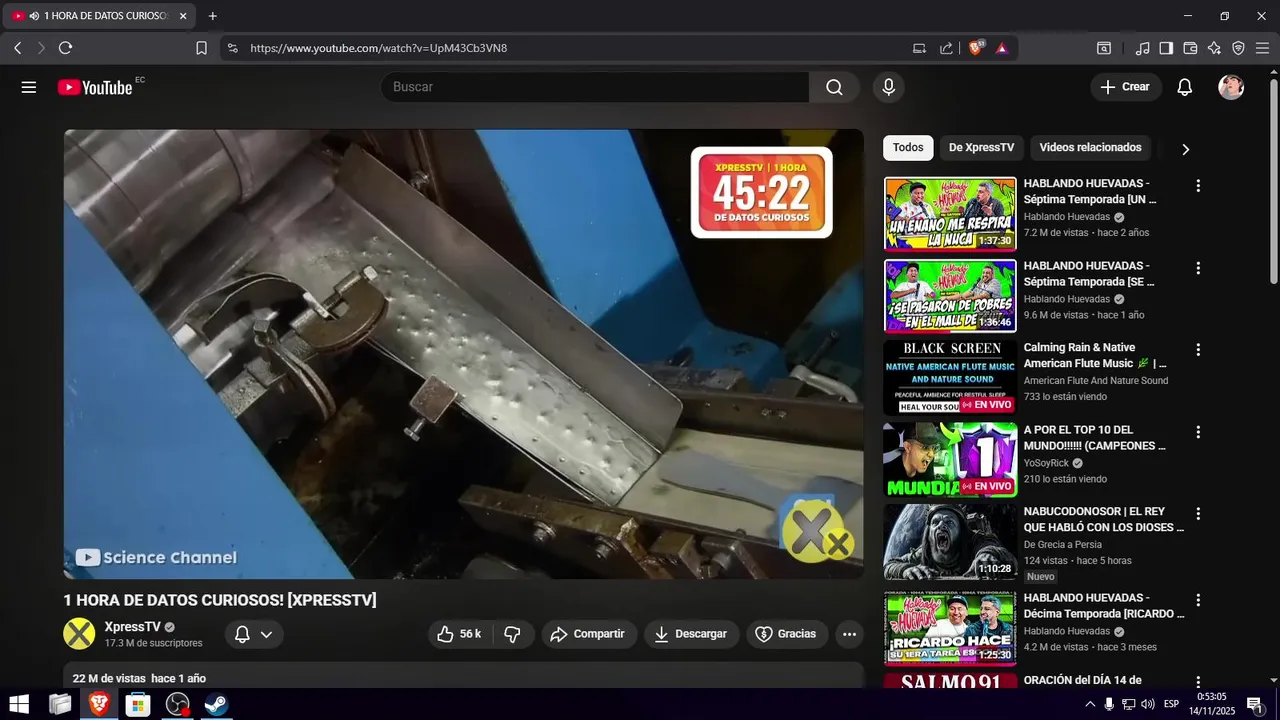
Task: Open options for Décima Temporada video
Action: (x=1198, y=600)
